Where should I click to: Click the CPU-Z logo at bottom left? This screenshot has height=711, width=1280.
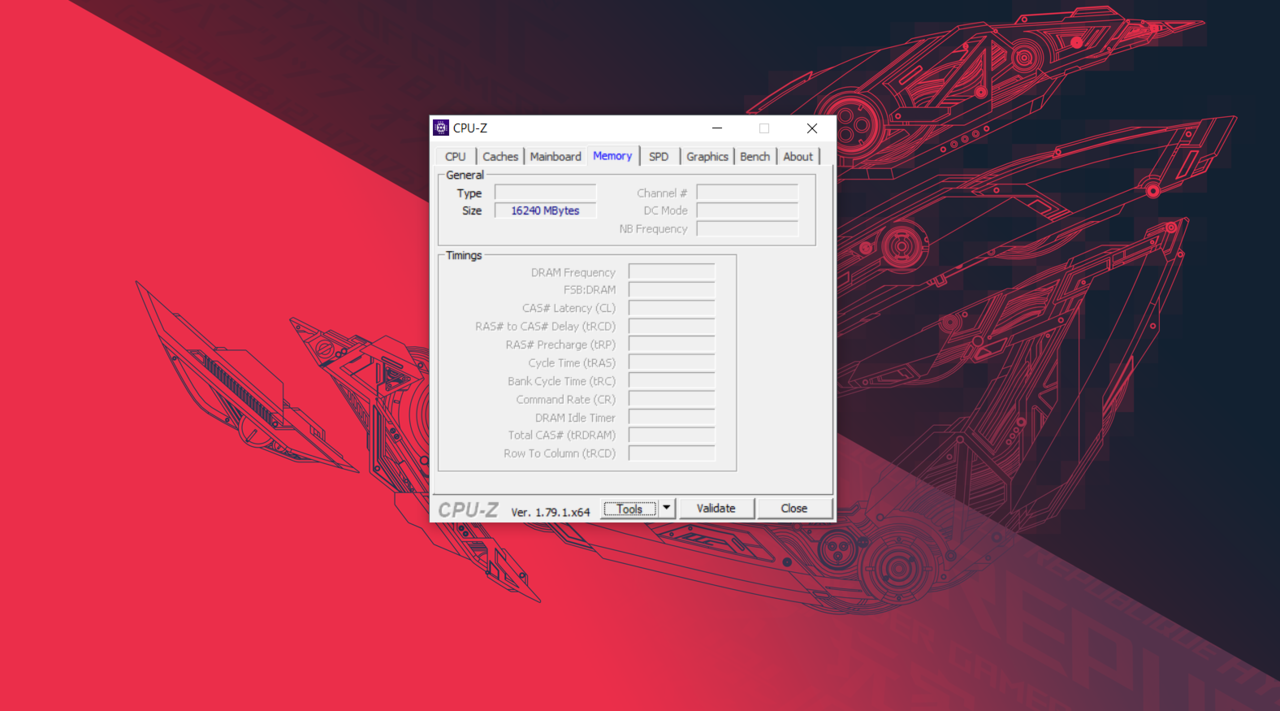pyautogui.click(x=468, y=510)
